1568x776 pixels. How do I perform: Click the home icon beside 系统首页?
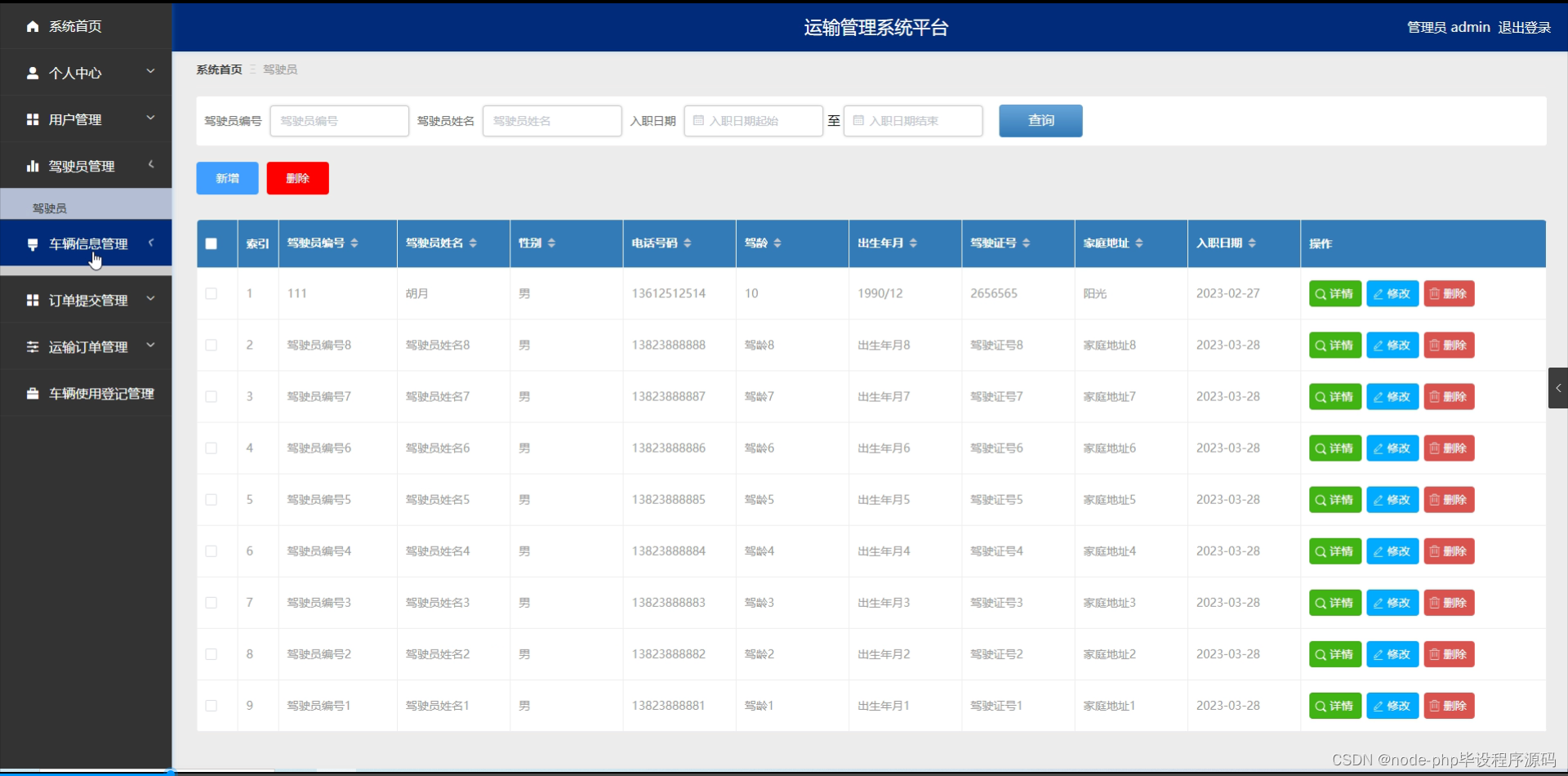tap(33, 26)
